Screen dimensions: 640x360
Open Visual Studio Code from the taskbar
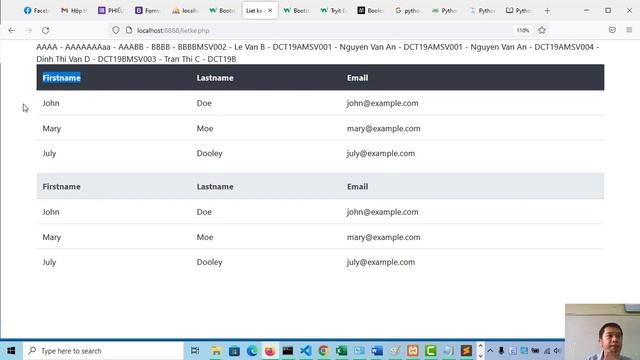[x=306, y=351]
